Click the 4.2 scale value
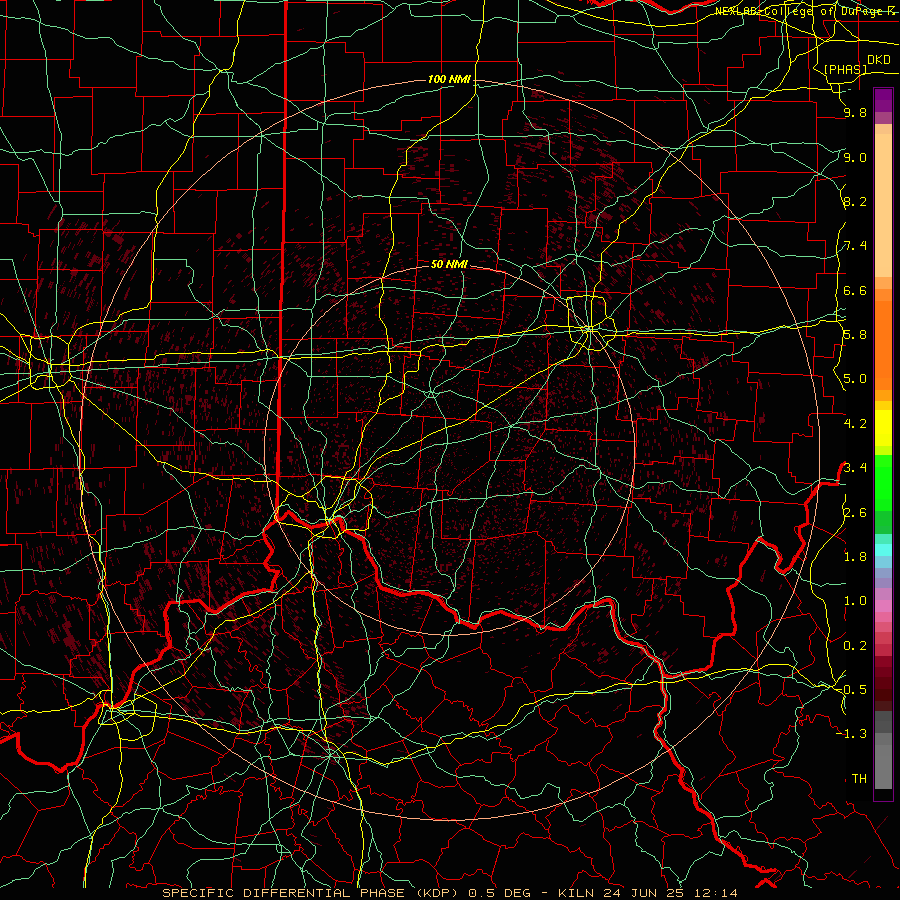The height and width of the screenshot is (900, 900). pos(855,424)
